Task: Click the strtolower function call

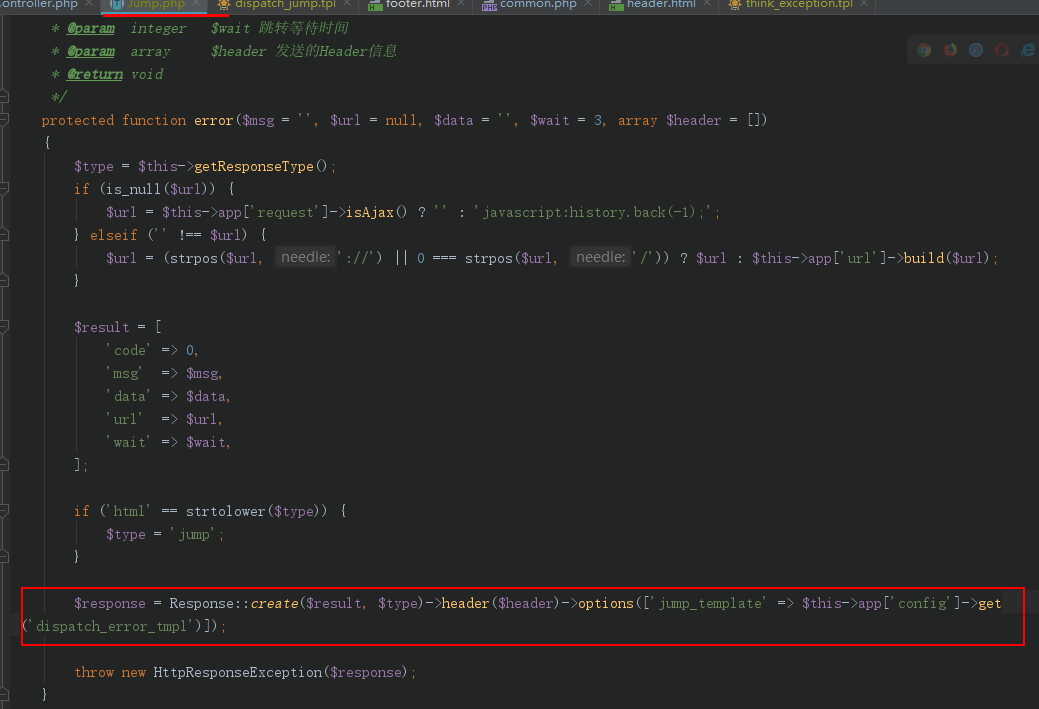Action: tap(225, 511)
